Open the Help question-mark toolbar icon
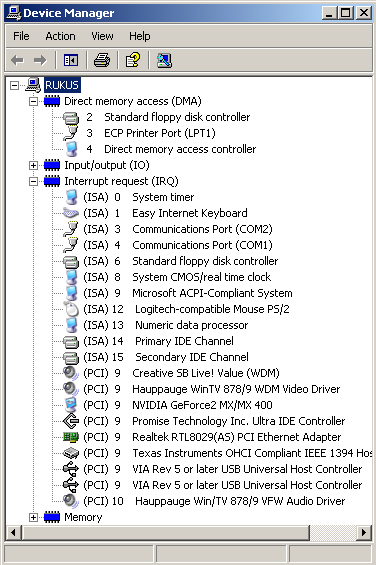The width and height of the screenshot is (376, 565). pyautogui.click(x=133, y=60)
